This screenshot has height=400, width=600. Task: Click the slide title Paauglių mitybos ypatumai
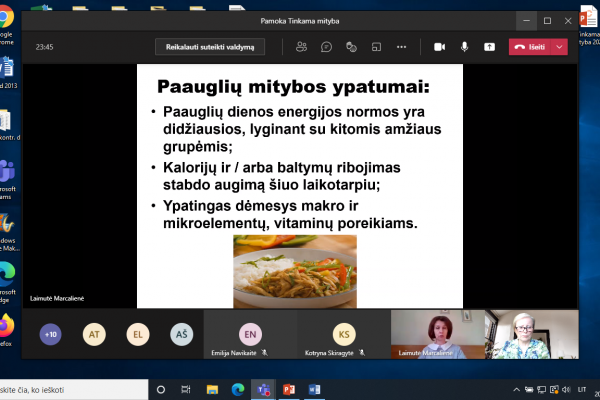(293, 87)
